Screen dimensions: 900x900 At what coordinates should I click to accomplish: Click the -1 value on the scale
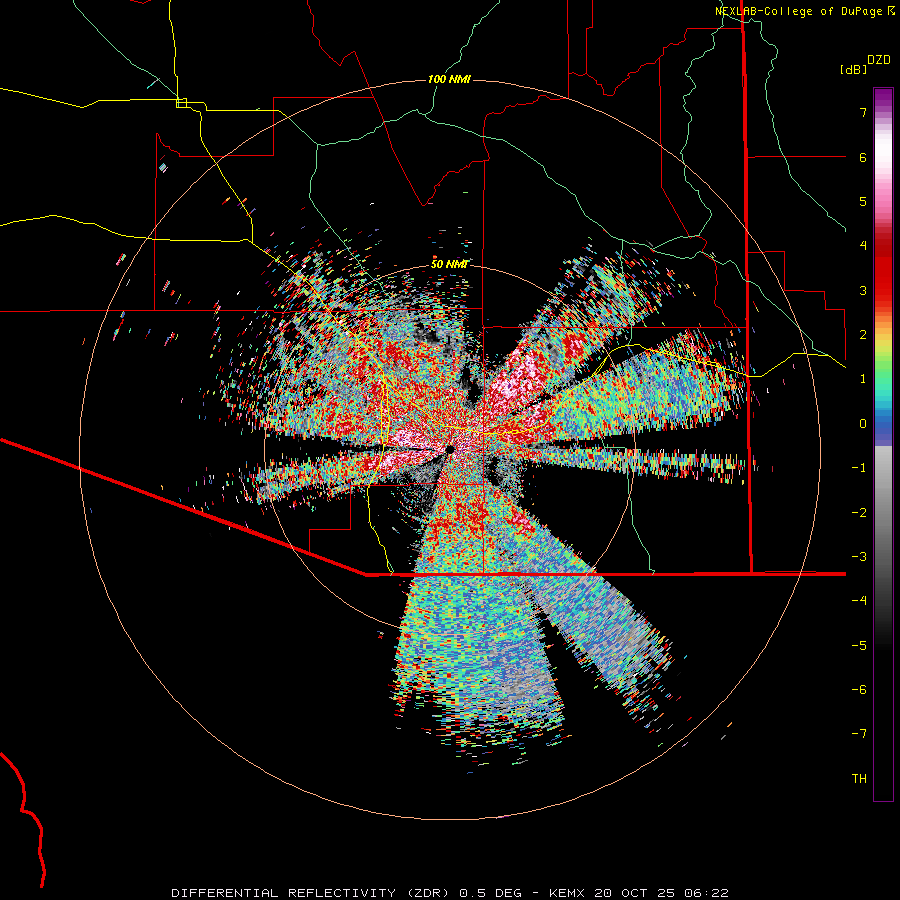tap(859, 468)
